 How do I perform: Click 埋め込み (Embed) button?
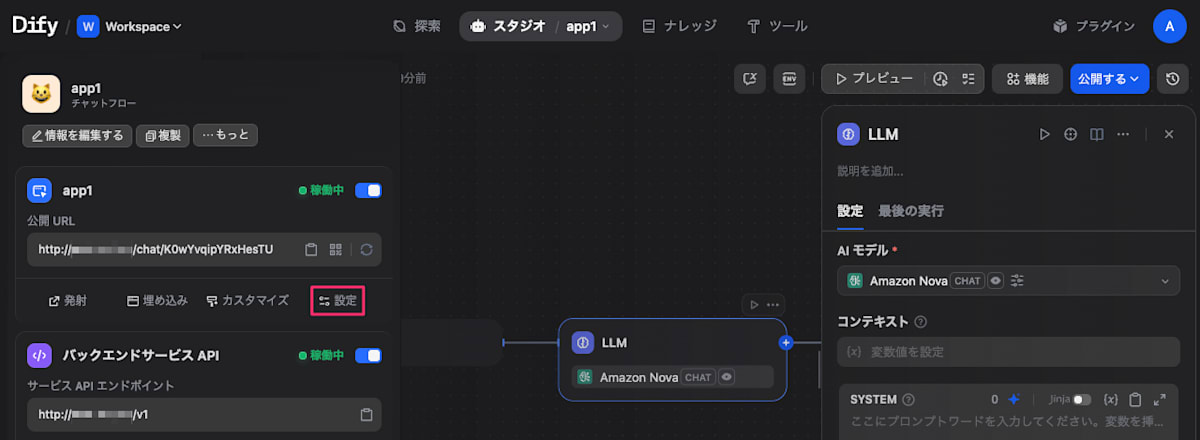pos(157,300)
